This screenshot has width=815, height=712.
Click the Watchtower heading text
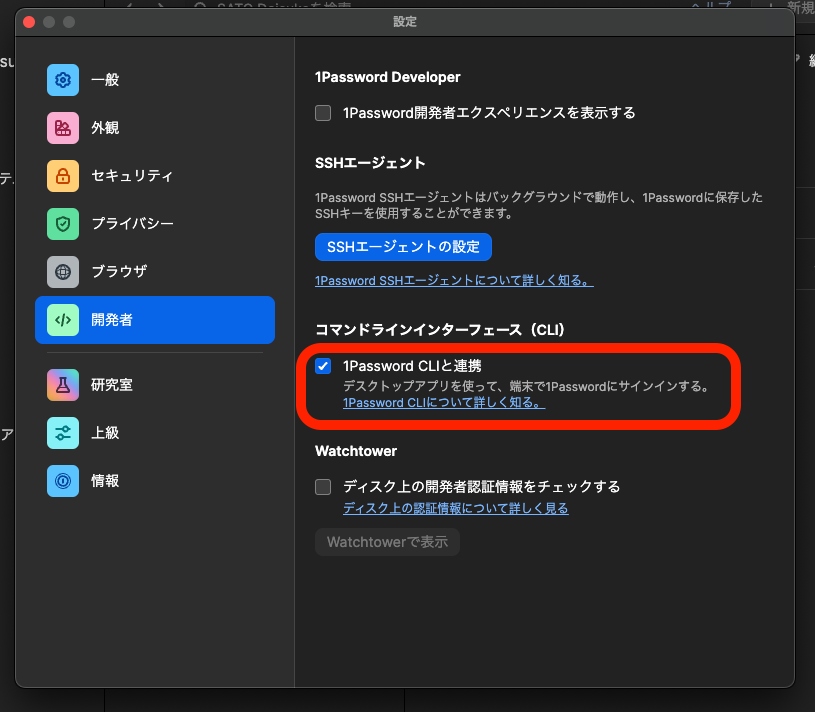coord(356,451)
